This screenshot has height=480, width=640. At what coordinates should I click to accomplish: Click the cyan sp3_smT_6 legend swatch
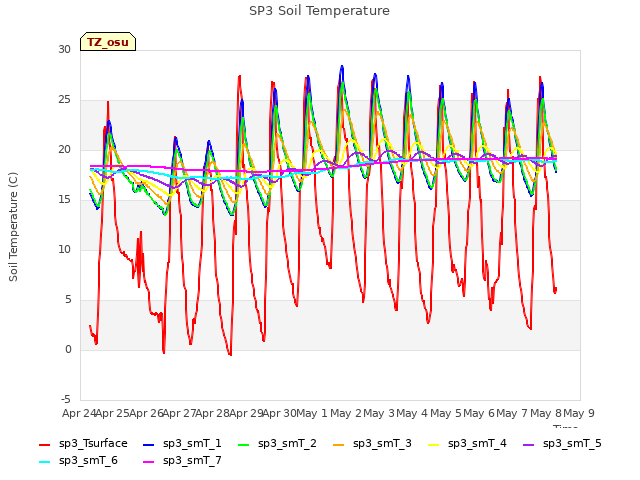(x=44, y=462)
